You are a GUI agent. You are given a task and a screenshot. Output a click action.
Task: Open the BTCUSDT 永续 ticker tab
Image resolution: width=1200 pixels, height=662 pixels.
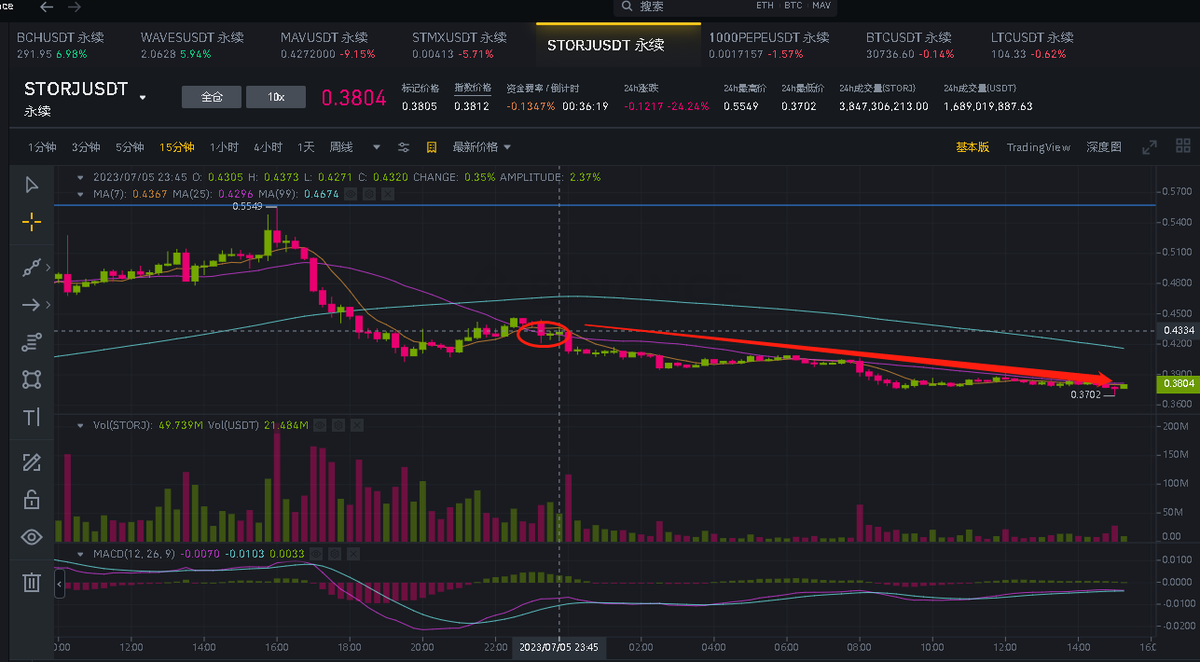(909, 44)
